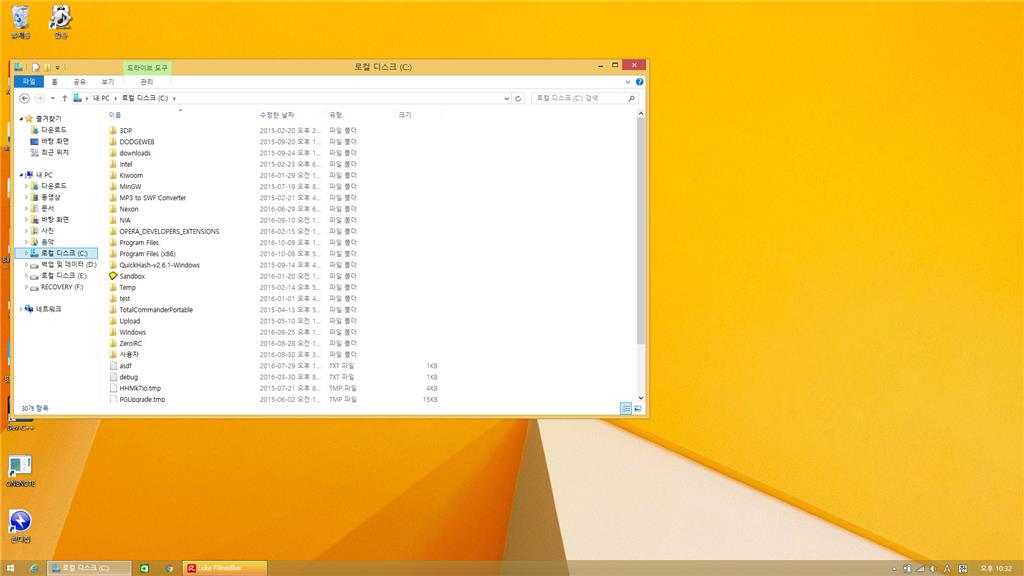The width and height of the screenshot is (1024, 576).
Task: Expand 로컬 디스크 (C:) tree node
Action: (26, 253)
